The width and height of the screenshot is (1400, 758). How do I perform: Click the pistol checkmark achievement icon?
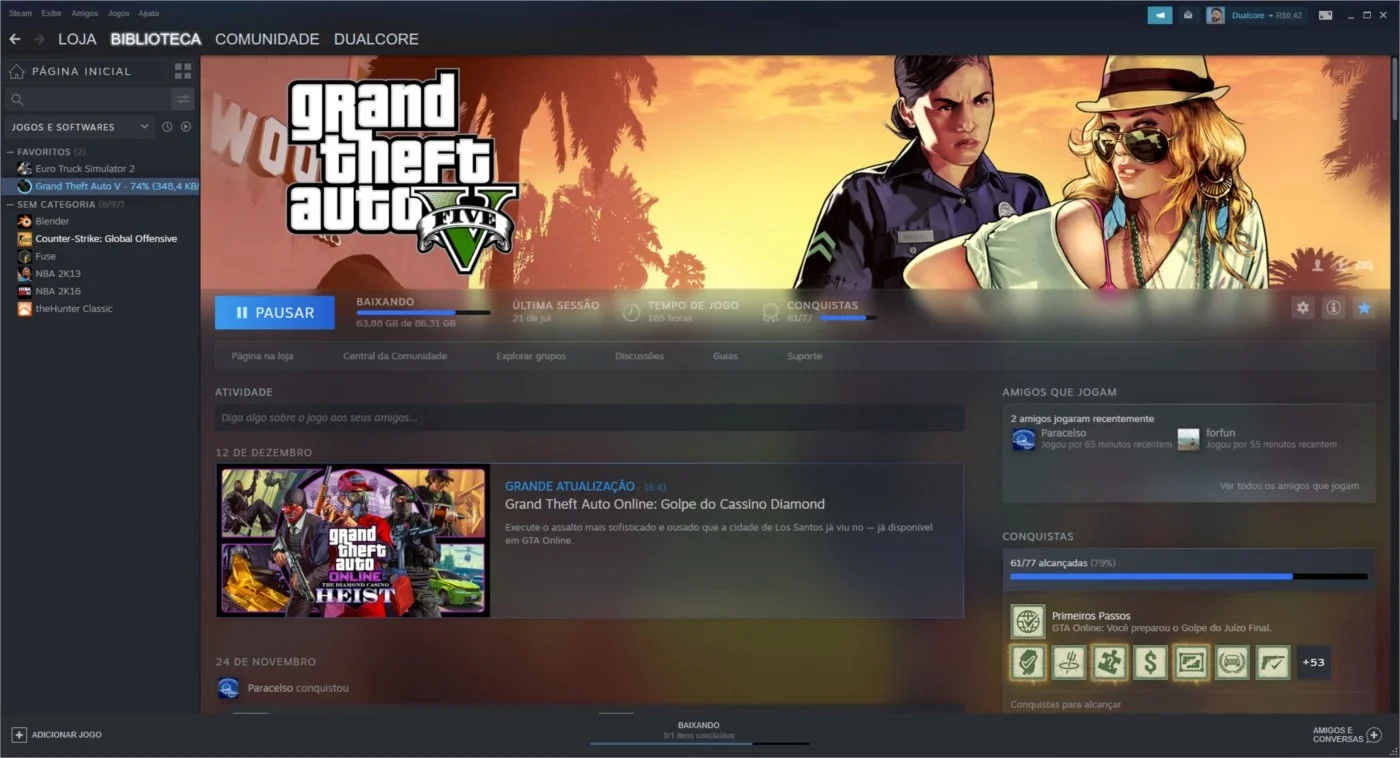[1273, 662]
